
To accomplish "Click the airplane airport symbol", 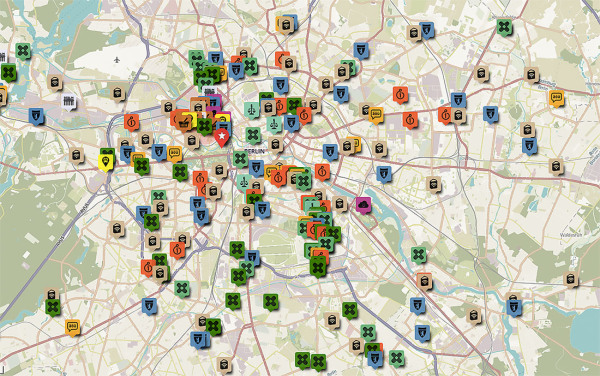I will coord(117,60).
